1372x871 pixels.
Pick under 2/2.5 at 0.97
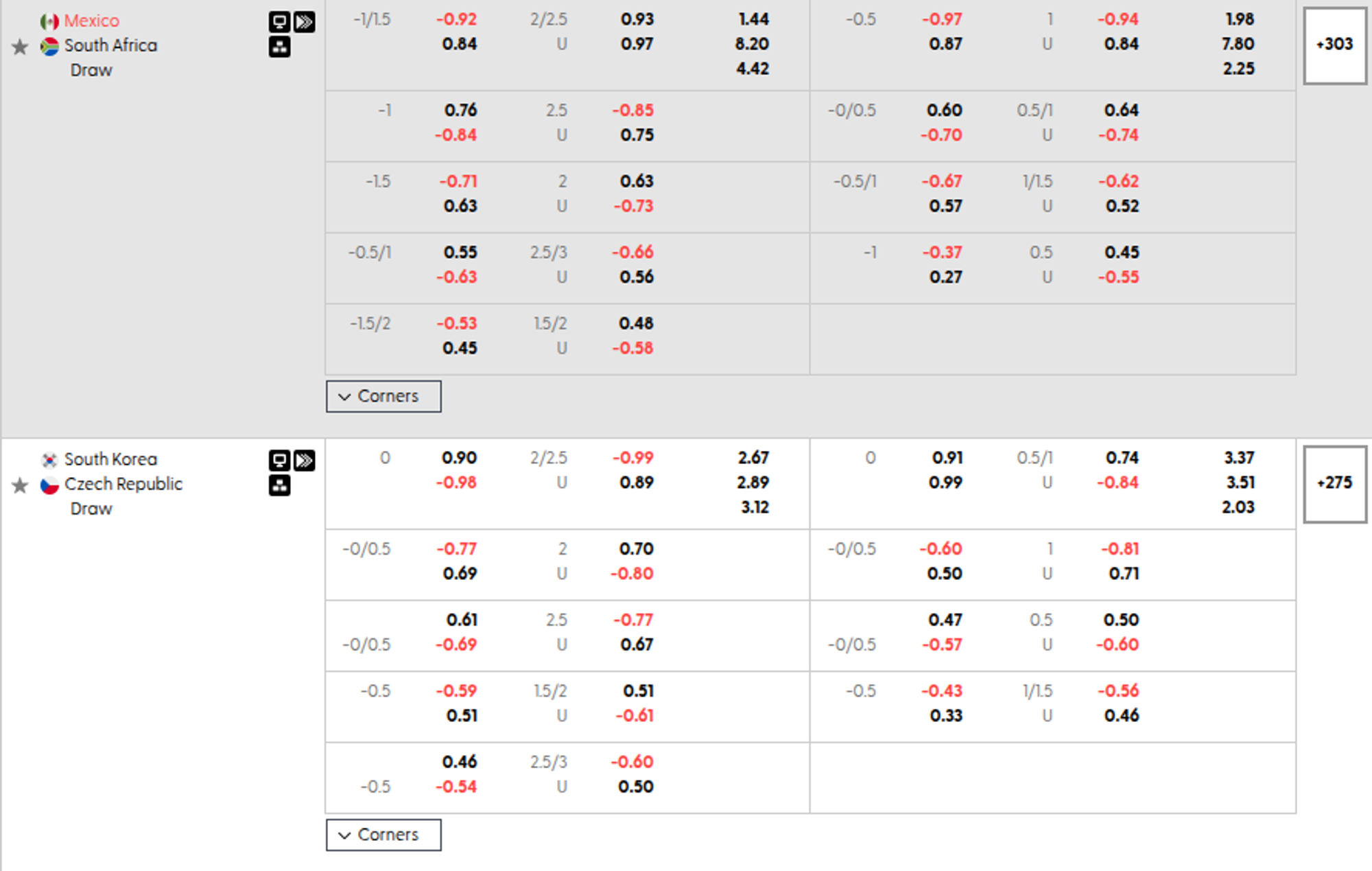tap(637, 44)
